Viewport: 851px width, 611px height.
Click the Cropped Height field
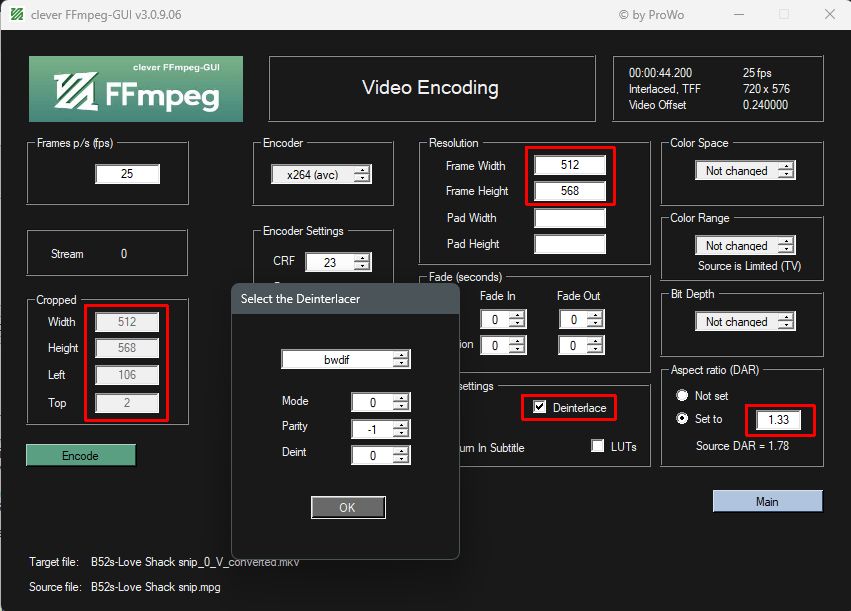127,348
